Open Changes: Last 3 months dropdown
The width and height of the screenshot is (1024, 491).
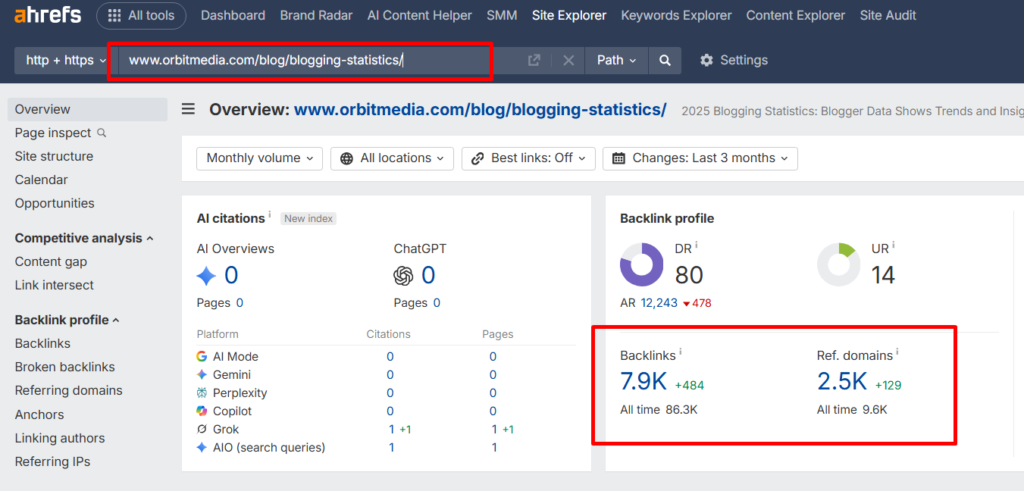pyautogui.click(x=700, y=158)
